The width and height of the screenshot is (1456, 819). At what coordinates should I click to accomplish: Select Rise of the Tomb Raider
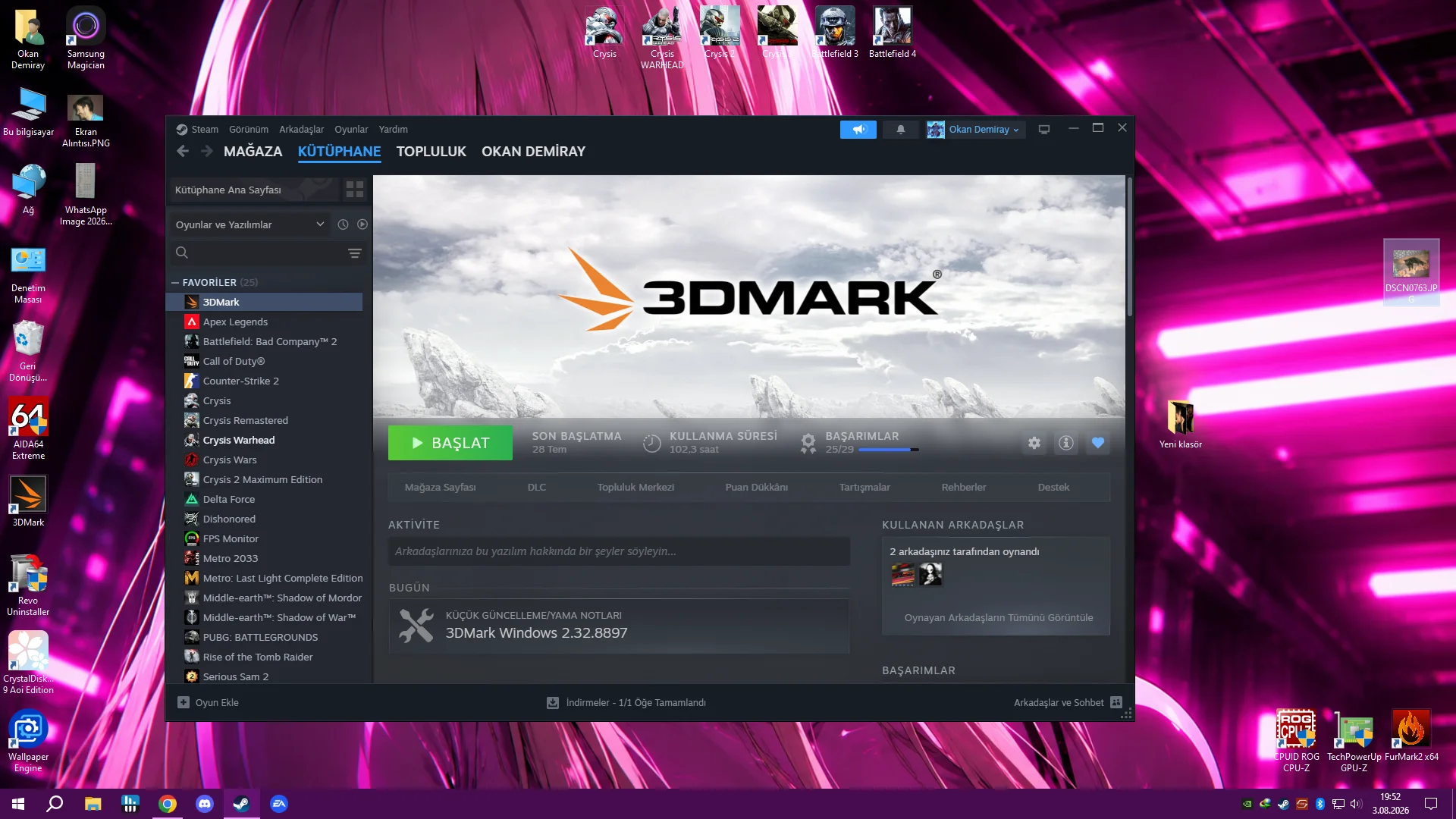[x=264, y=657]
